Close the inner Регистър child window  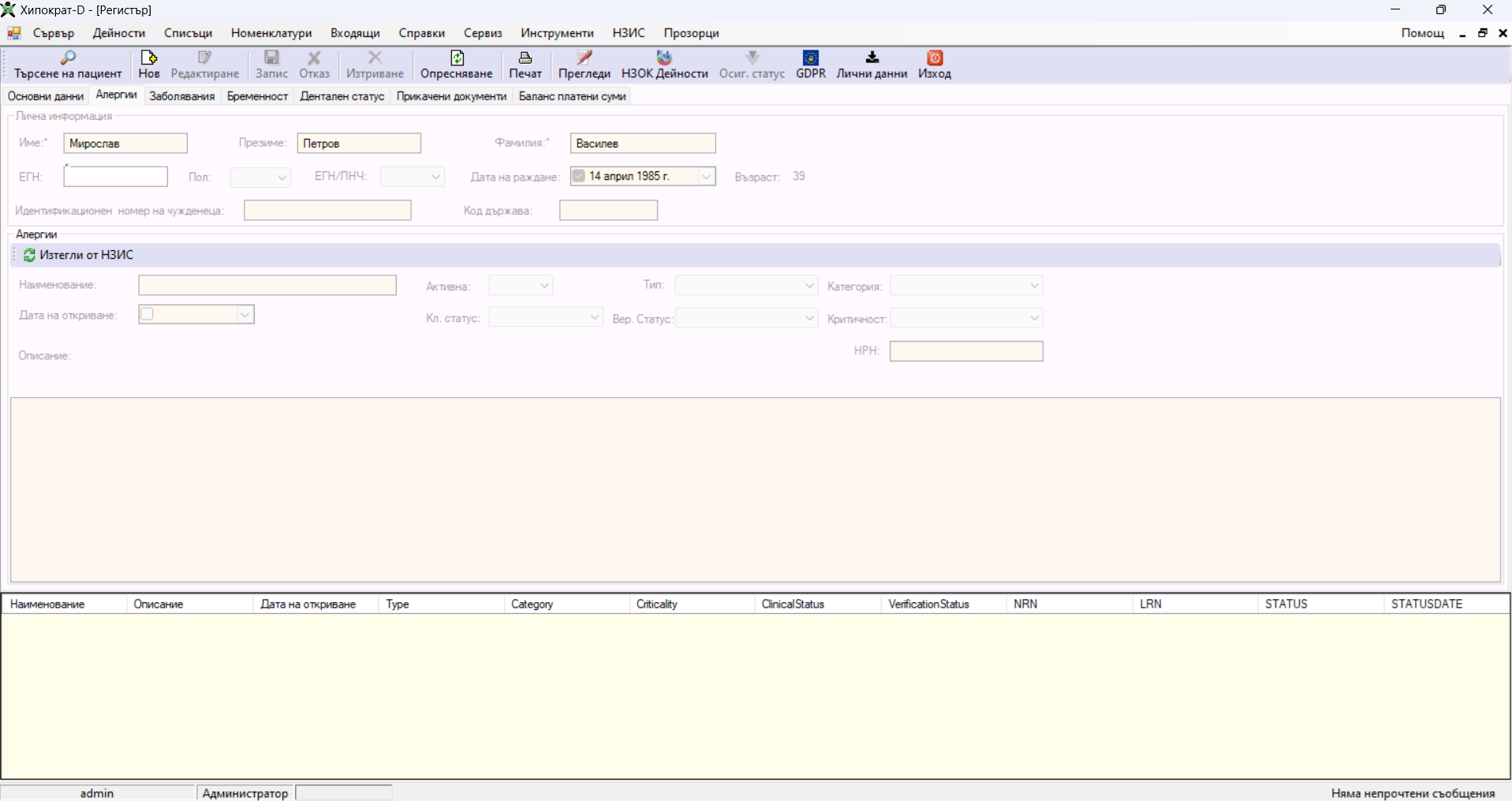(1503, 33)
